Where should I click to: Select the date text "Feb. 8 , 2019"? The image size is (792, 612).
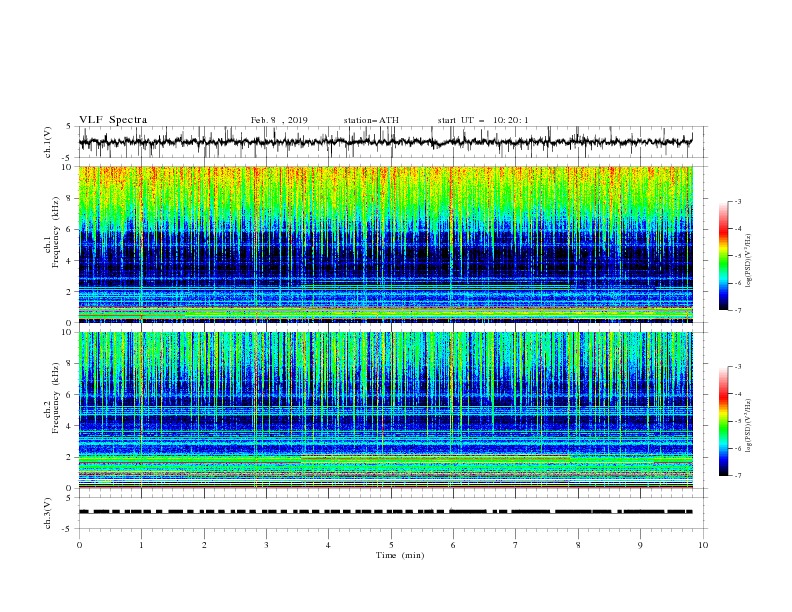click(x=279, y=120)
